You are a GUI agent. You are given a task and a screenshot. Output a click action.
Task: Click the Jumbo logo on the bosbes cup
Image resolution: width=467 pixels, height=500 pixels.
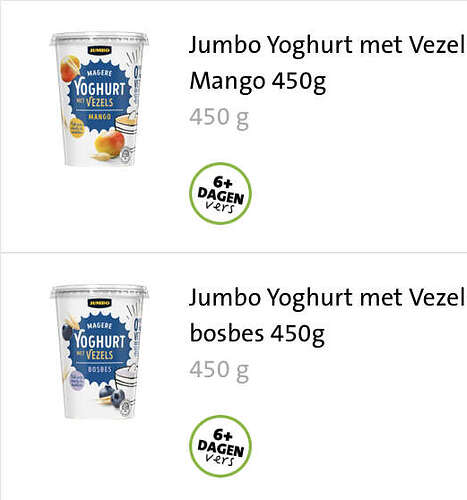(x=99, y=303)
